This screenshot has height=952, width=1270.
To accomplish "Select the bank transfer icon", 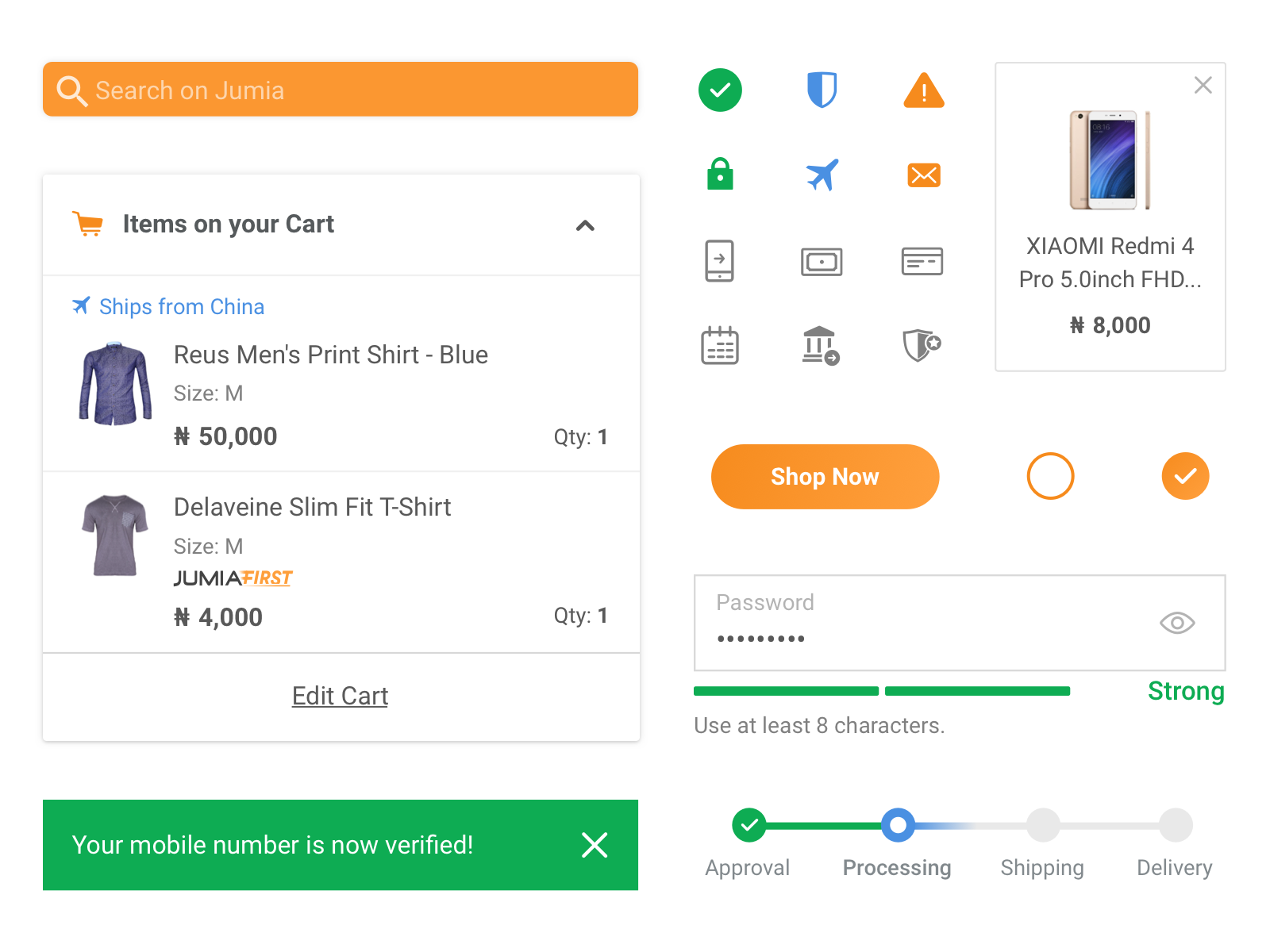I will (x=822, y=345).
